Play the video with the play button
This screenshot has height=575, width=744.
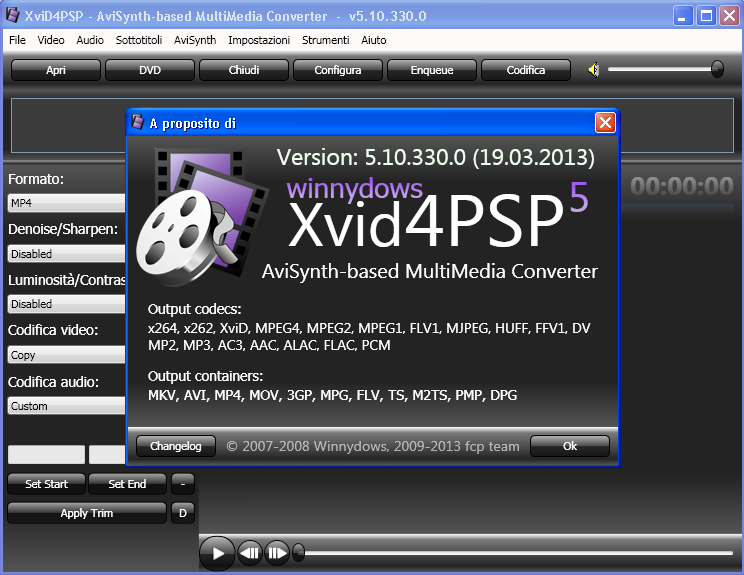click(x=217, y=553)
